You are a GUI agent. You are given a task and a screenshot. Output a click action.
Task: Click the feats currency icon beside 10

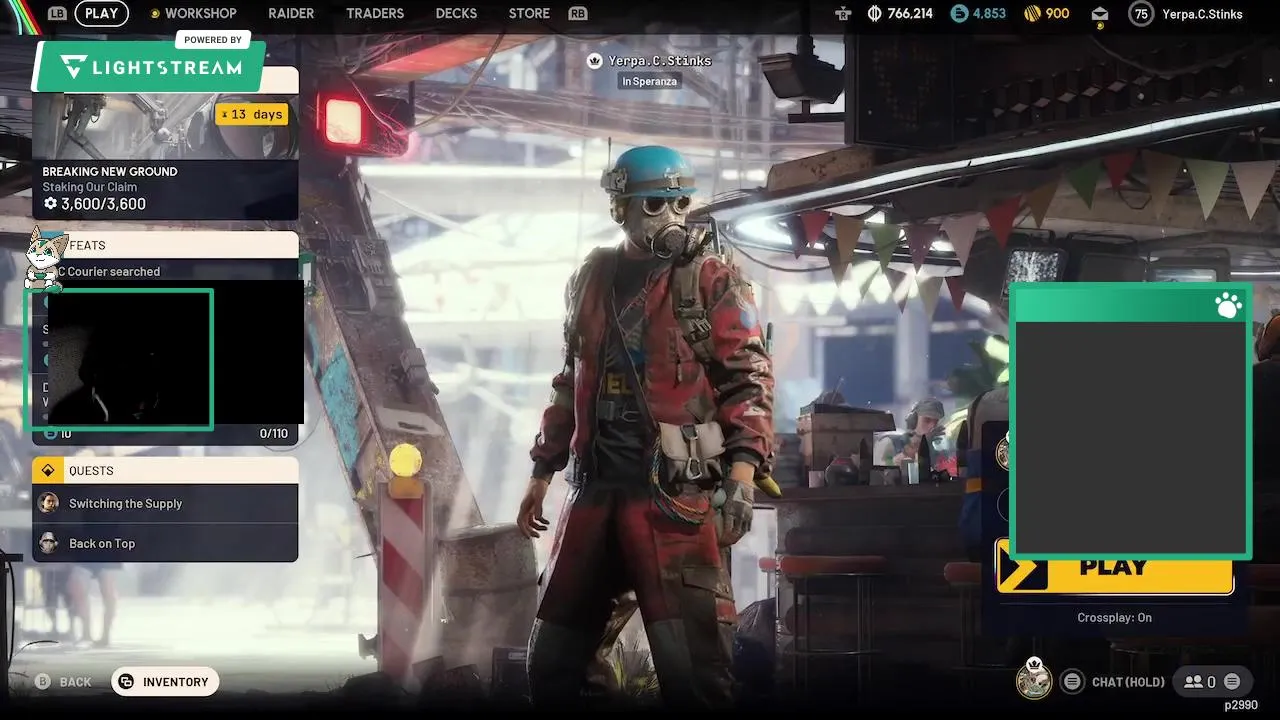[51, 433]
